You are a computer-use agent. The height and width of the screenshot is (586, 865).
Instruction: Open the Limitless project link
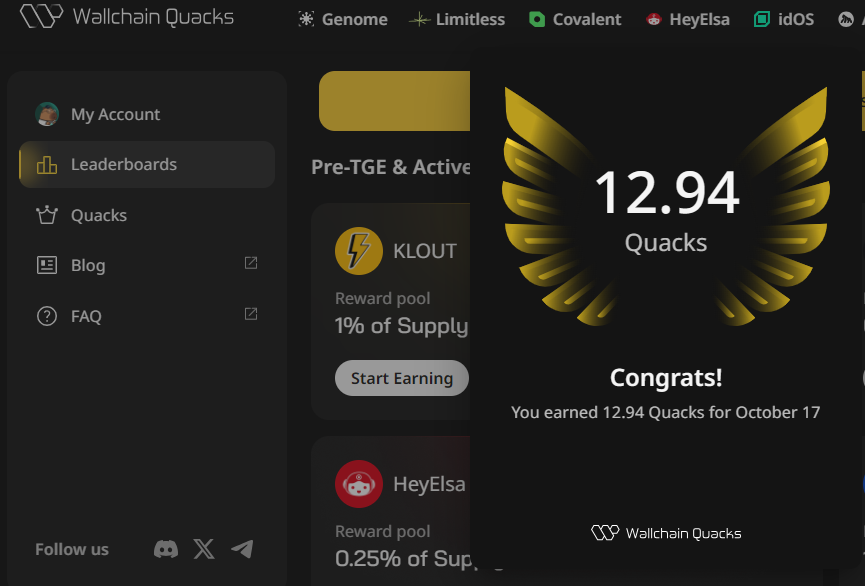(457, 19)
